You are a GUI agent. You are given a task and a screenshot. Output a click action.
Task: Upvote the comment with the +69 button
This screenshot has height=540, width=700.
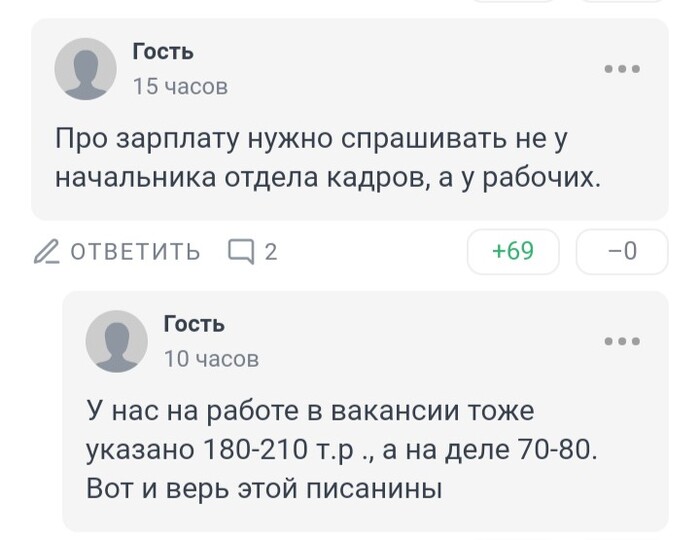pos(513,251)
